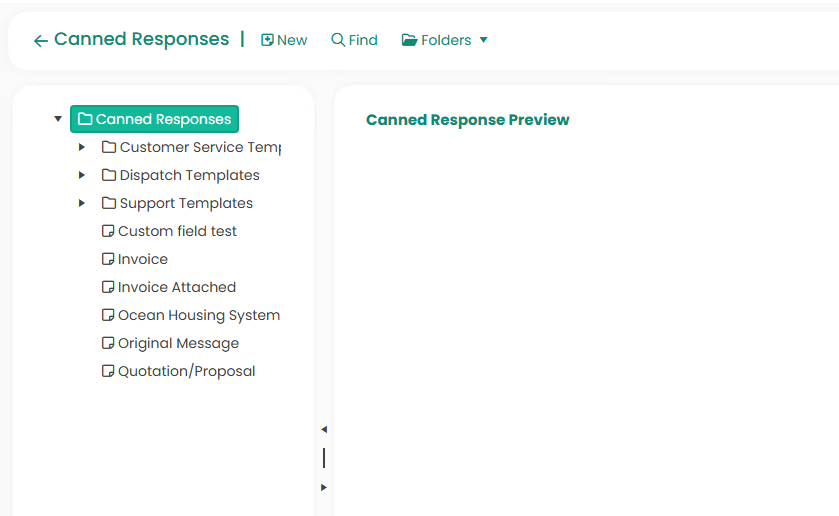The height and width of the screenshot is (516, 839).
Task: Click the Invoice Attached note icon
Action: click(x=108, y=287)
